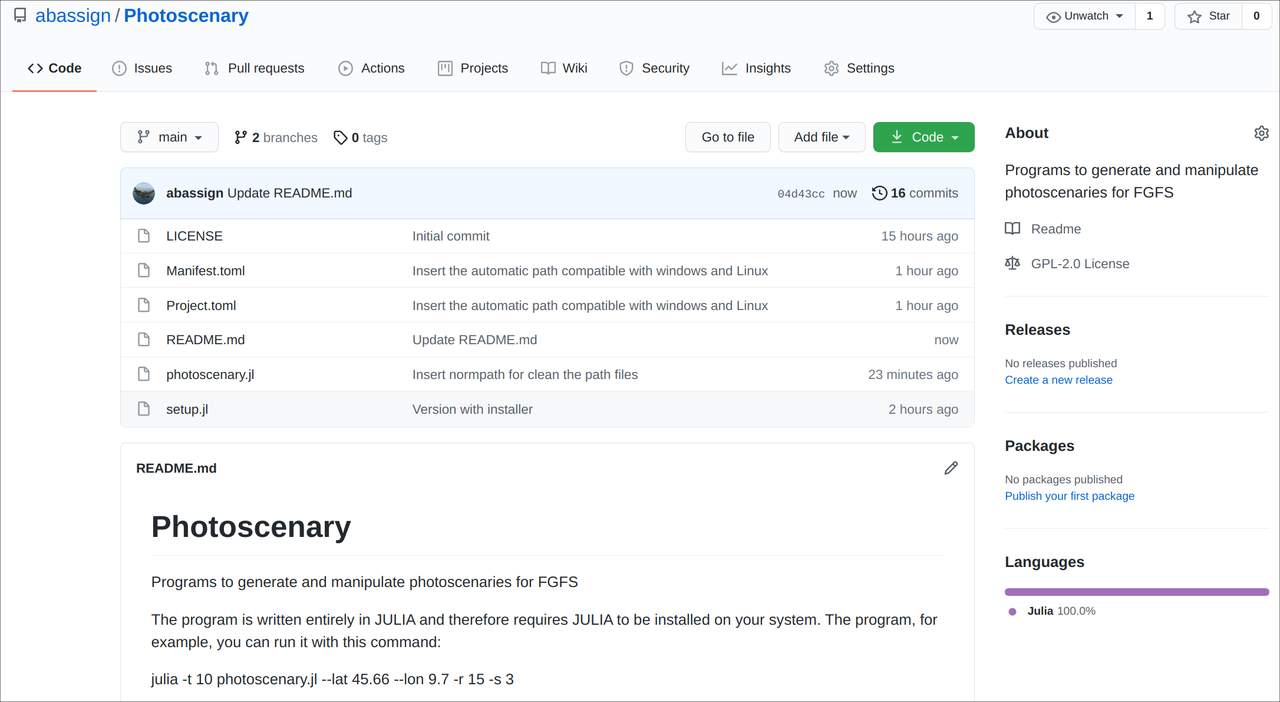Screen dimensions: 1280x702
Task: Click the repository icon beside abassign
Action: click(20, 16)
